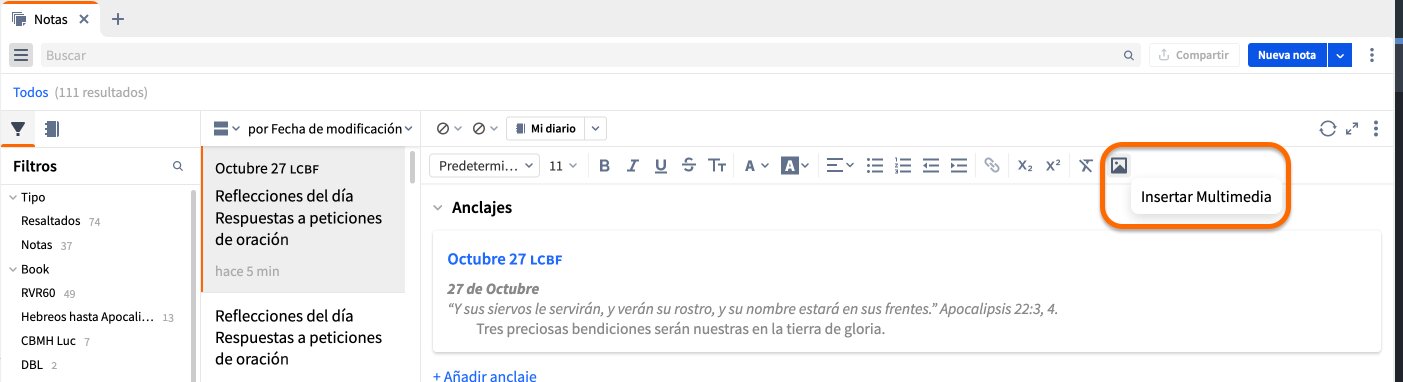Screen dimensions: 1403x382
Task: Click the Mi diario notebook button
Action: click(x=545, y=128)
